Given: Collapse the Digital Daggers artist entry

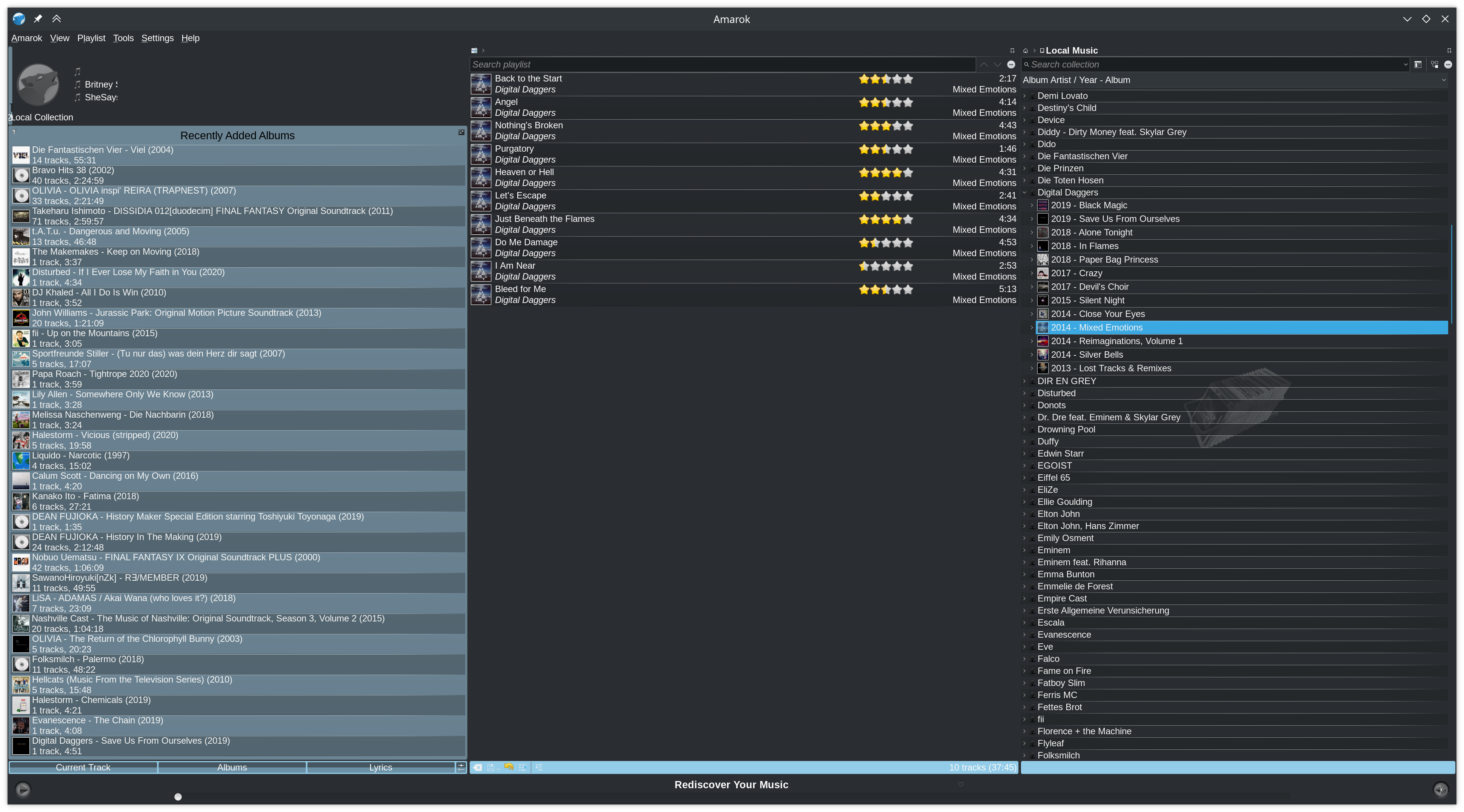Looking at the screenshot, I should [x=1025, y=193].
